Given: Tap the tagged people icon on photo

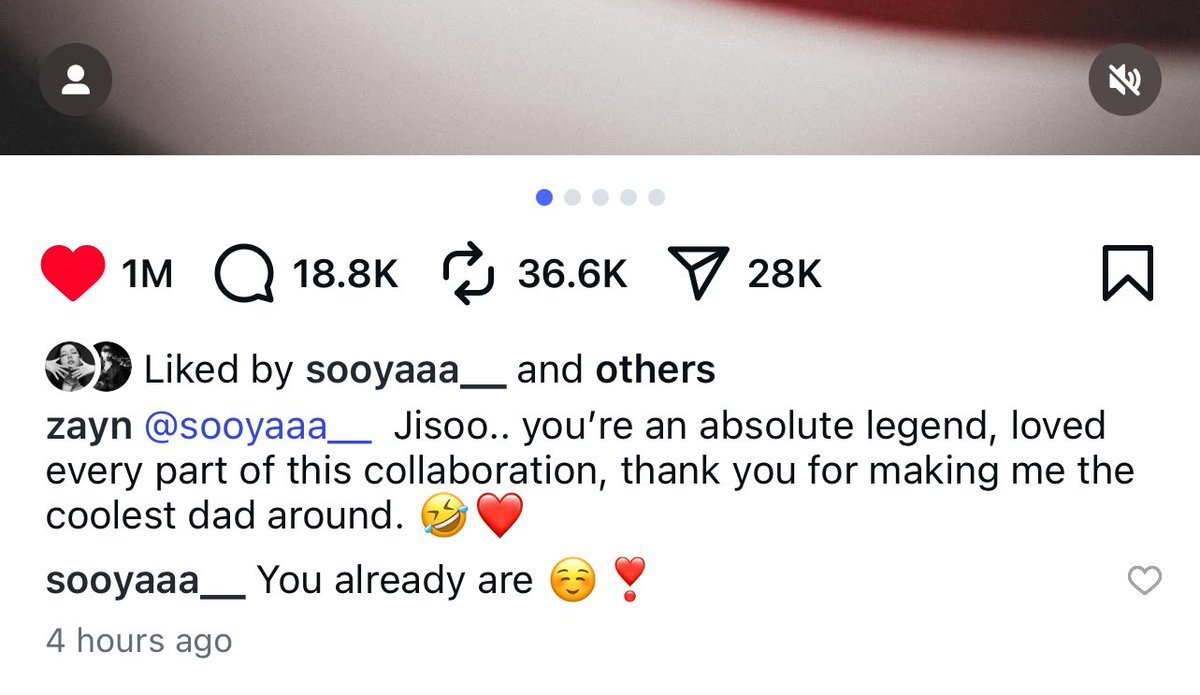Looking at the screenshot, I should coord(75,80).
